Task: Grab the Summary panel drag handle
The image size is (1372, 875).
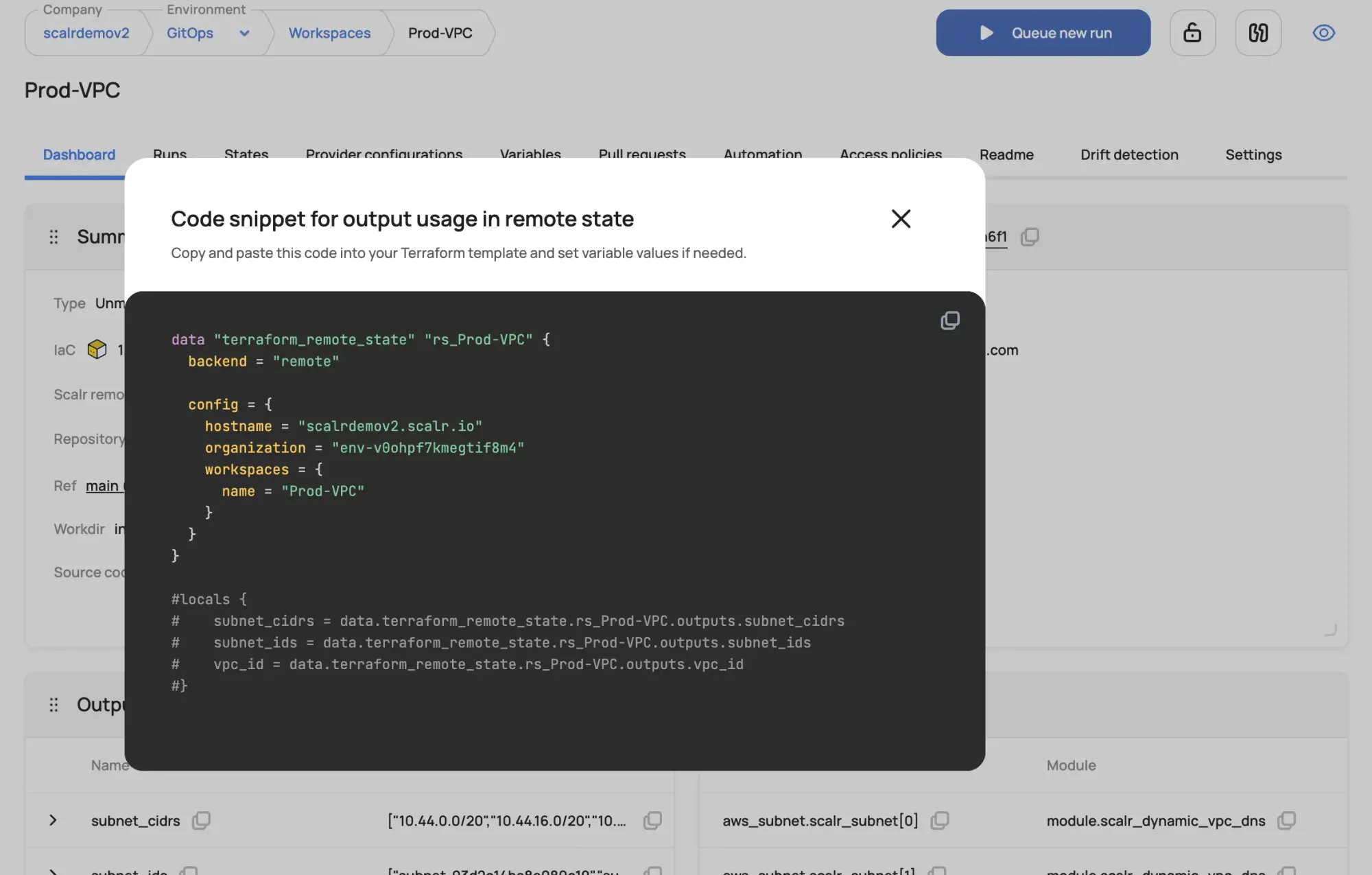Action: [x=54, y=237]
